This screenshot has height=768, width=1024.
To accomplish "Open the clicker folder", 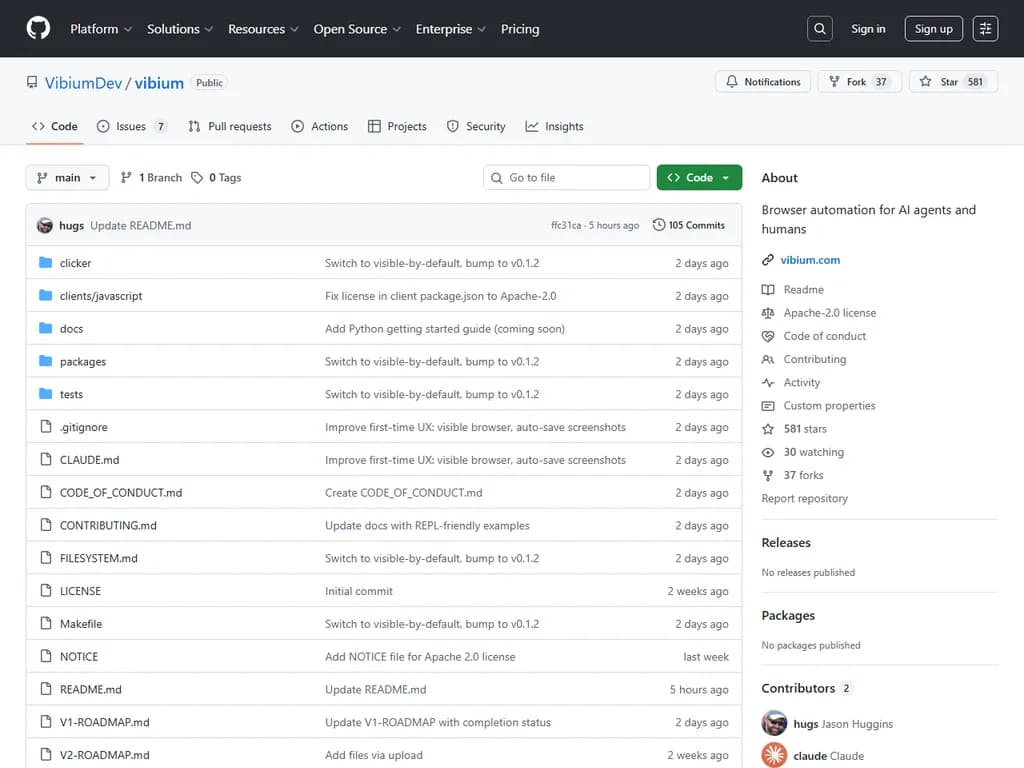I will [76, 262].
